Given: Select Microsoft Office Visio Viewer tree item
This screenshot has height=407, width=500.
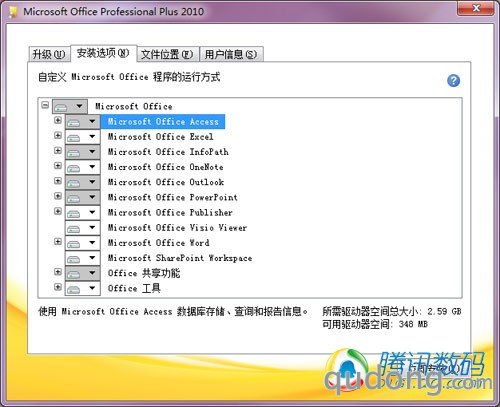Looking at the screenshot, I should coord(177,228).
